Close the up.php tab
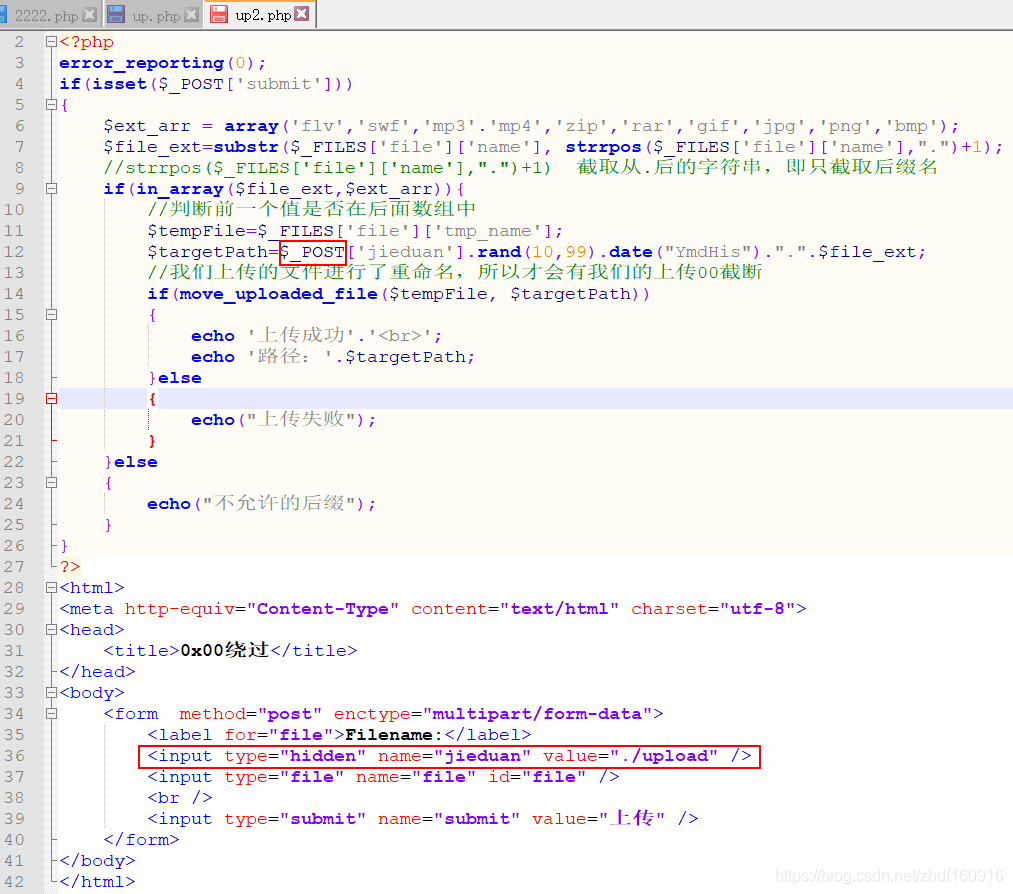The width and height of the screenshot is (1013, 894). (x=192, y=15)
